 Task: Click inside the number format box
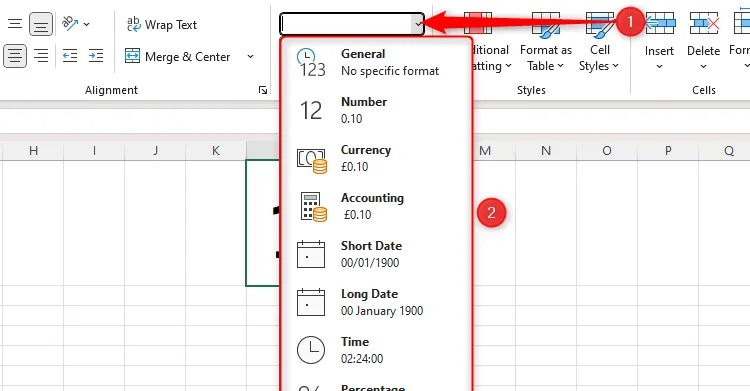coord(346,24)
